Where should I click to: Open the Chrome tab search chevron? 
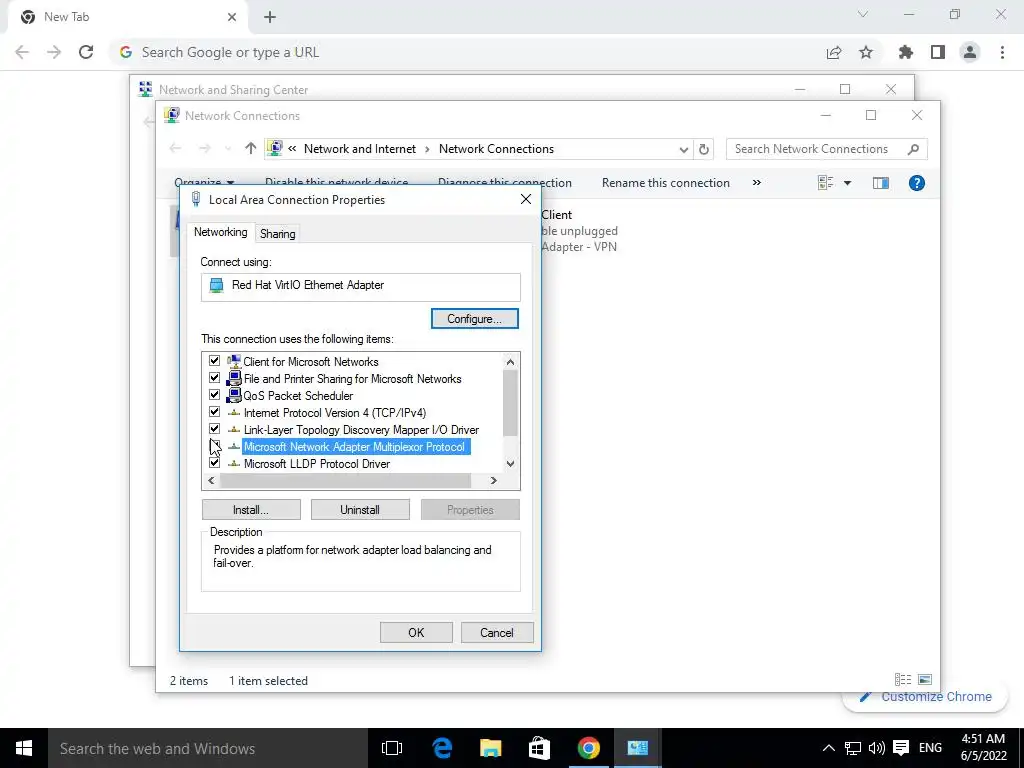[863, 14]
